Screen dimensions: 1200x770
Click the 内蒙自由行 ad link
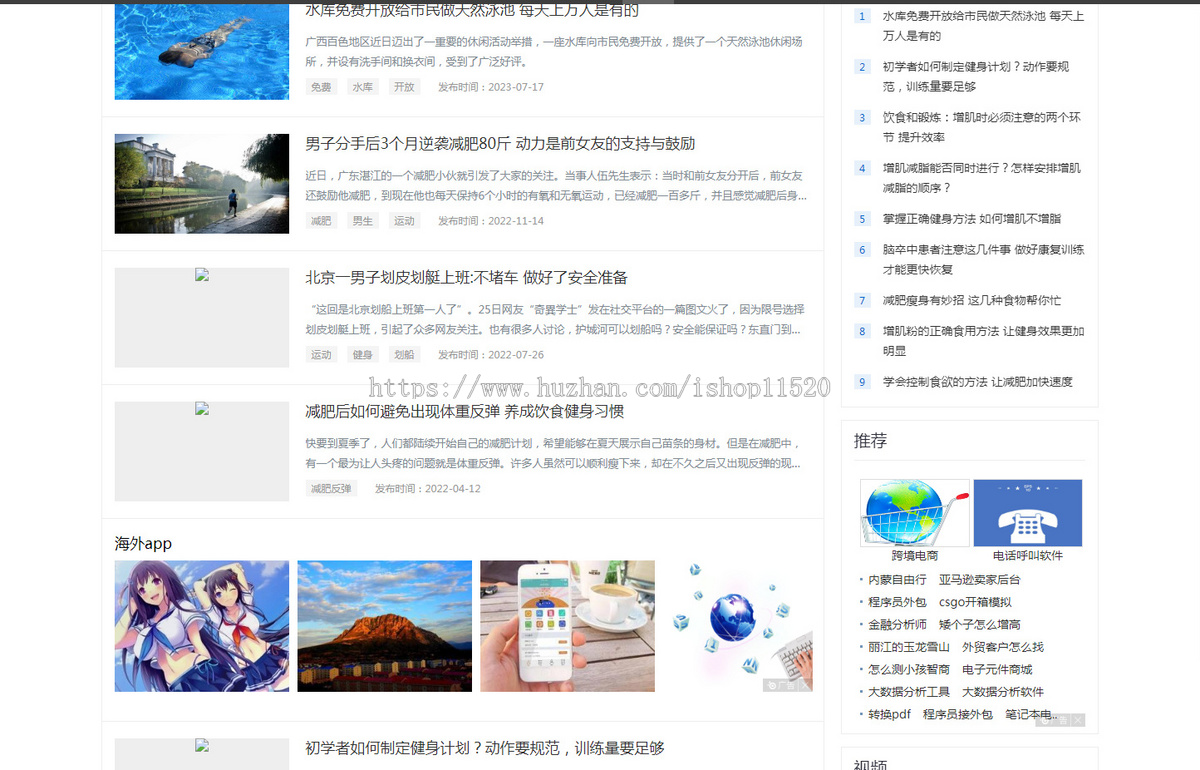tap(897, 580)
